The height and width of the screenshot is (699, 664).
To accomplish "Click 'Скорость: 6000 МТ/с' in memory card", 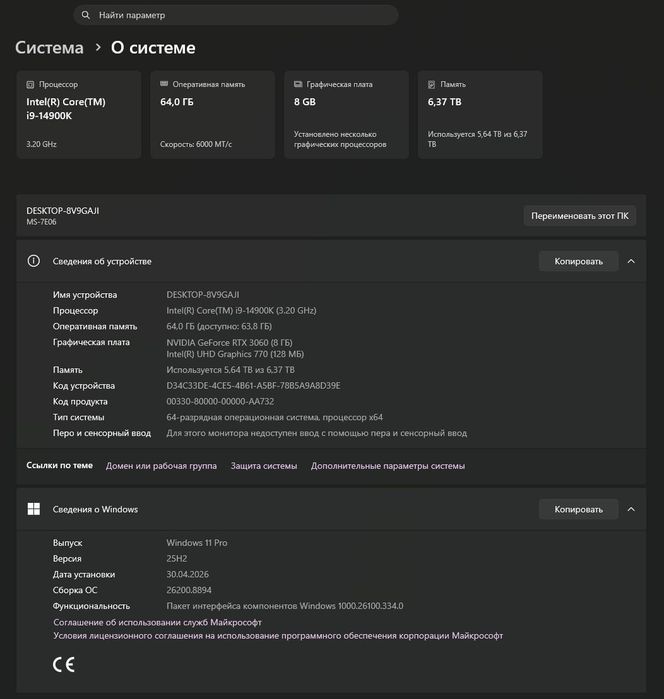I will pos(196,144).
